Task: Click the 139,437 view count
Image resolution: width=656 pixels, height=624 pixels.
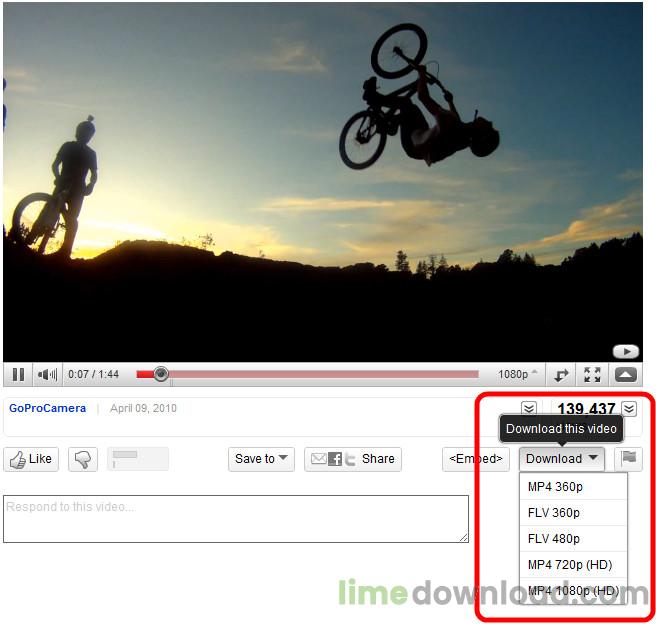Action: [586, 408]
